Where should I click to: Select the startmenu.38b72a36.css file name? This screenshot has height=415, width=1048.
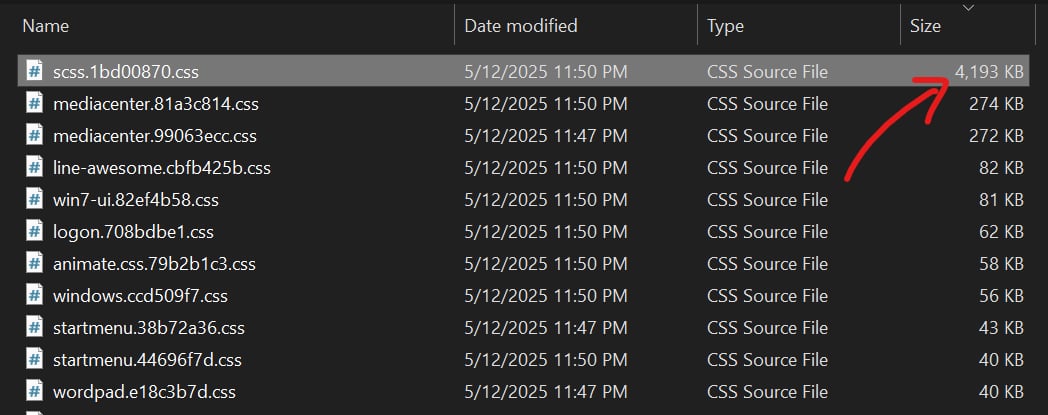pos(149,328)
